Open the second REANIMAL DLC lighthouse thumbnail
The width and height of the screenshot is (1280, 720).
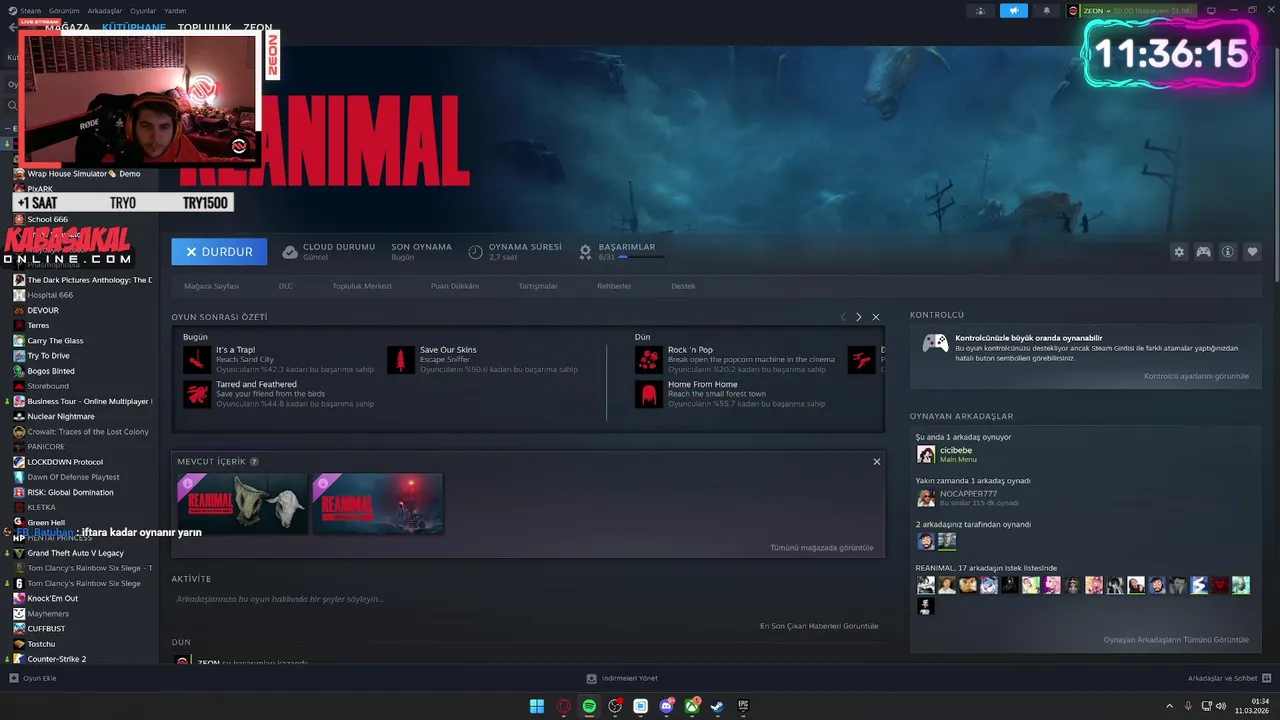378,503
